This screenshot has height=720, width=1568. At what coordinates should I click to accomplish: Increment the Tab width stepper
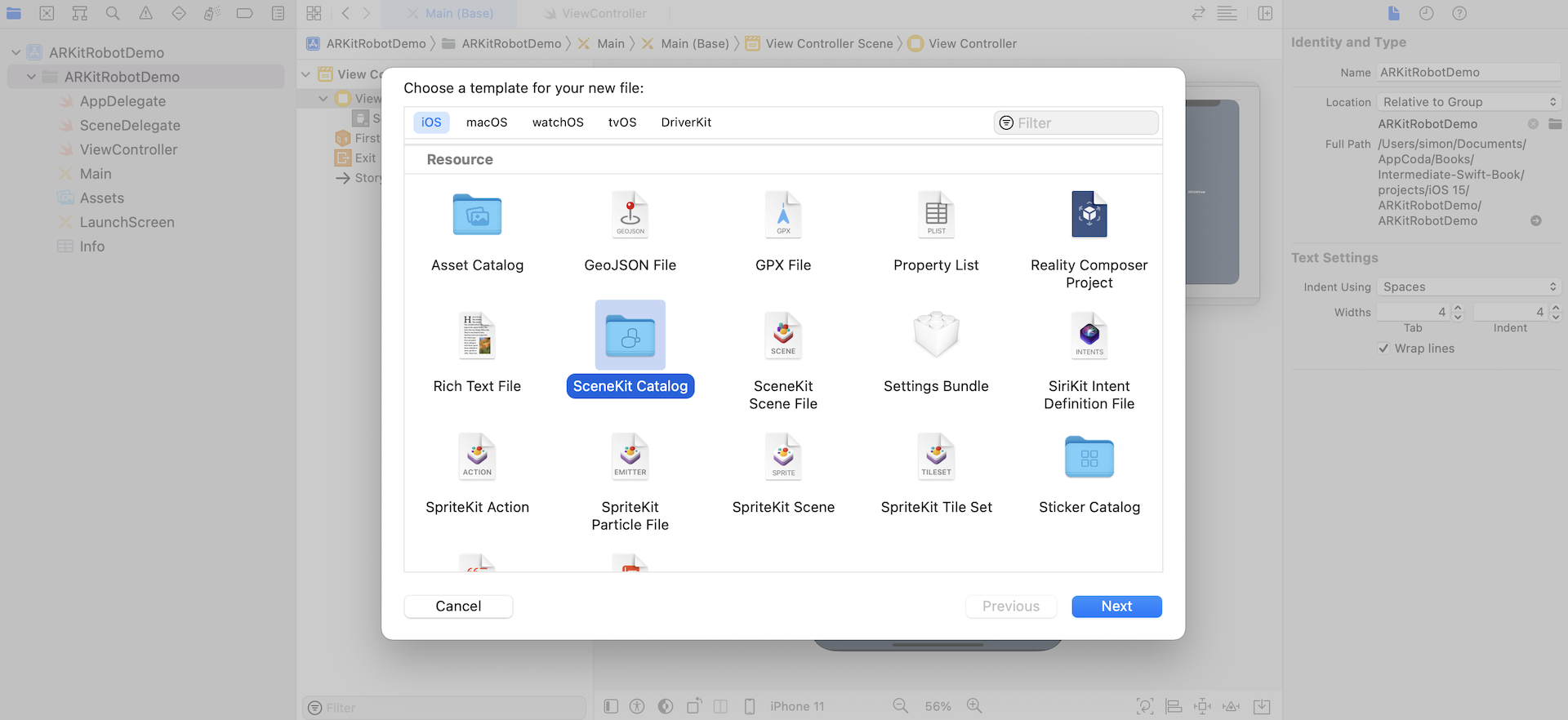1459,308
